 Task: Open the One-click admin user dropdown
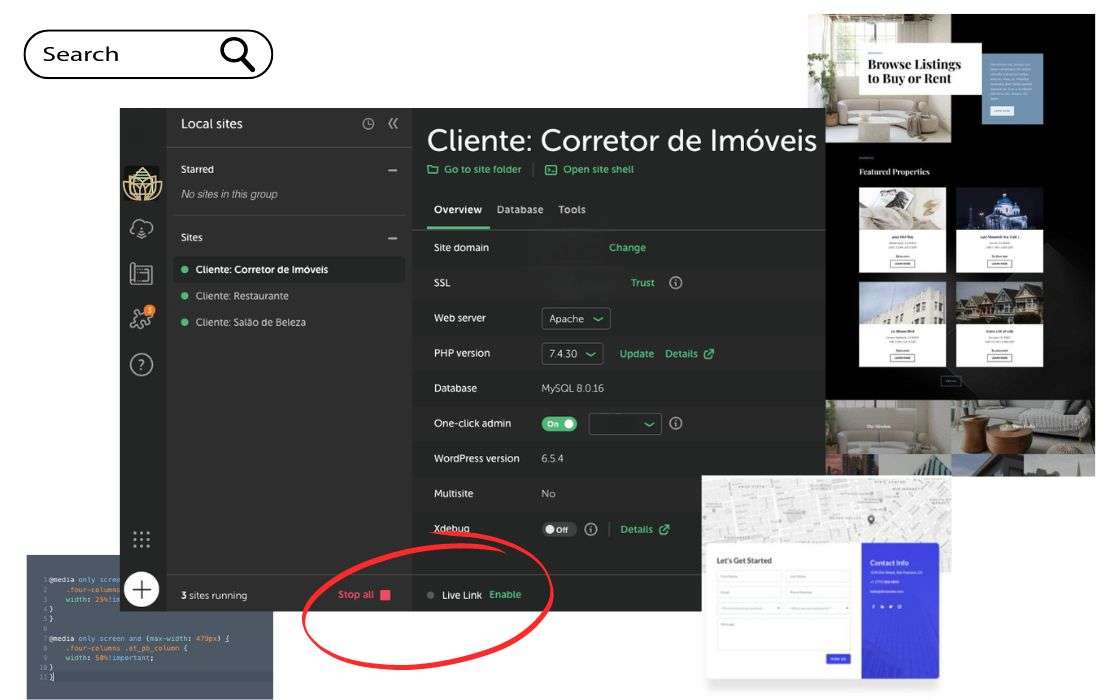[x=625, y=424]
